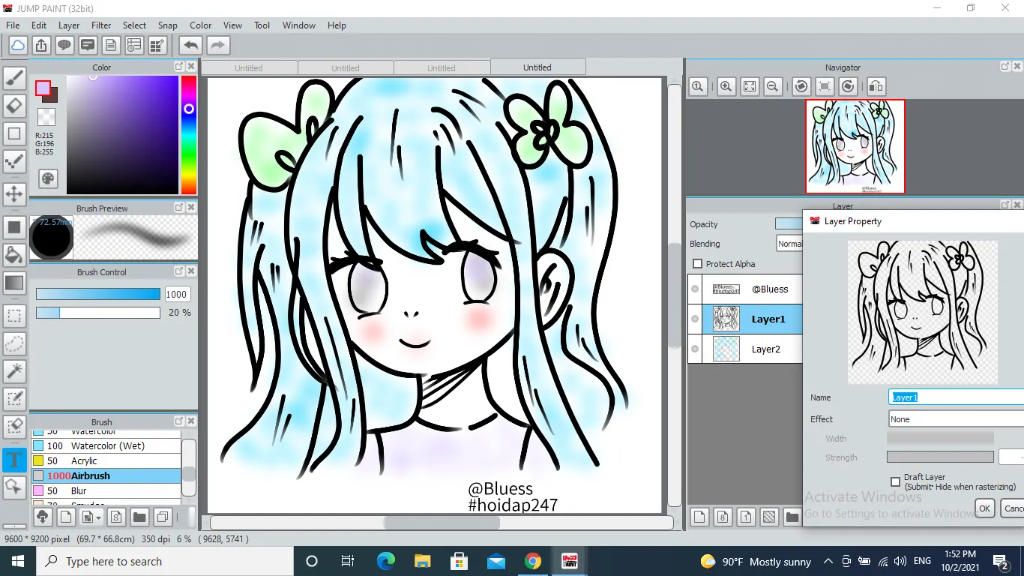Click rotate left icon in Navigator

(801, 86)
